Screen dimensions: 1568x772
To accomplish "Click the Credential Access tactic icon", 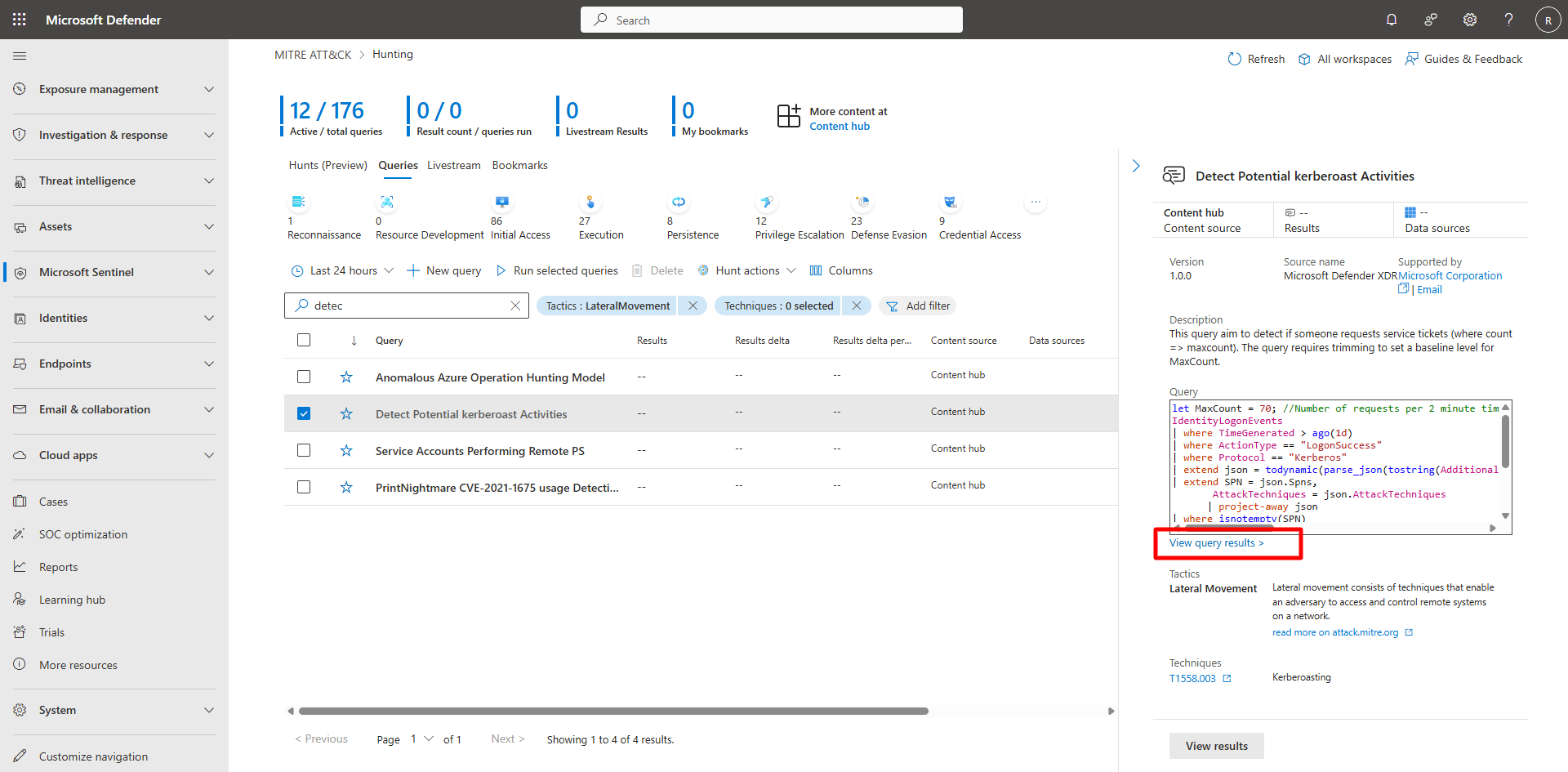I will coord(950,202).
